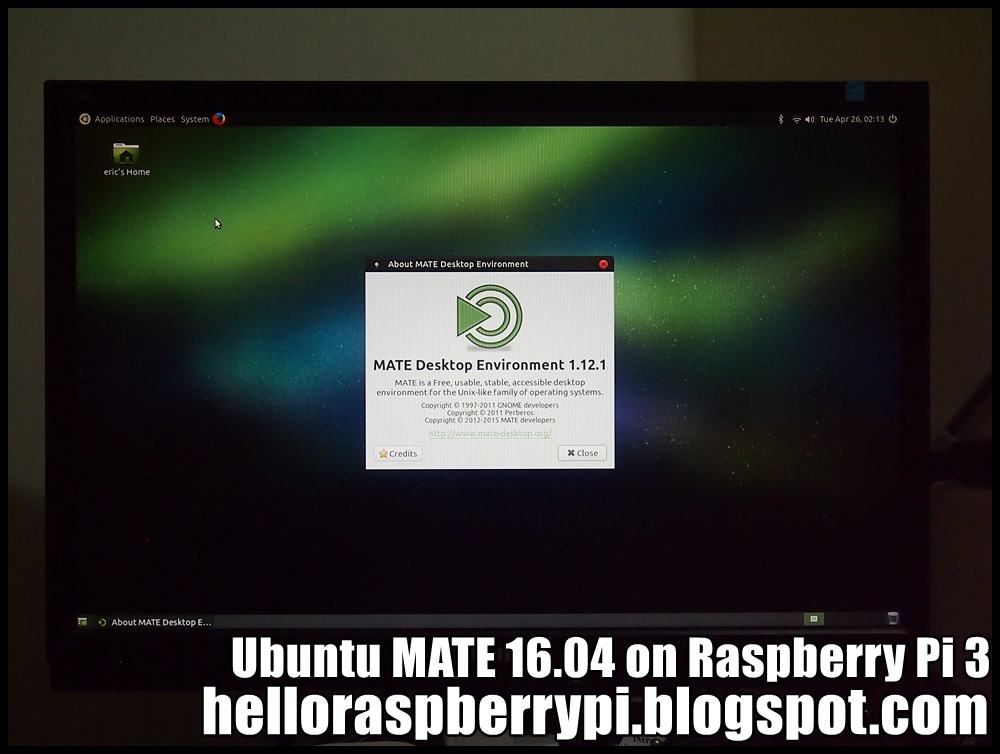Viewport: 1000px width, 754px height.
Task: Click the Close button in About dialog
Action: [x=582, y=453]
